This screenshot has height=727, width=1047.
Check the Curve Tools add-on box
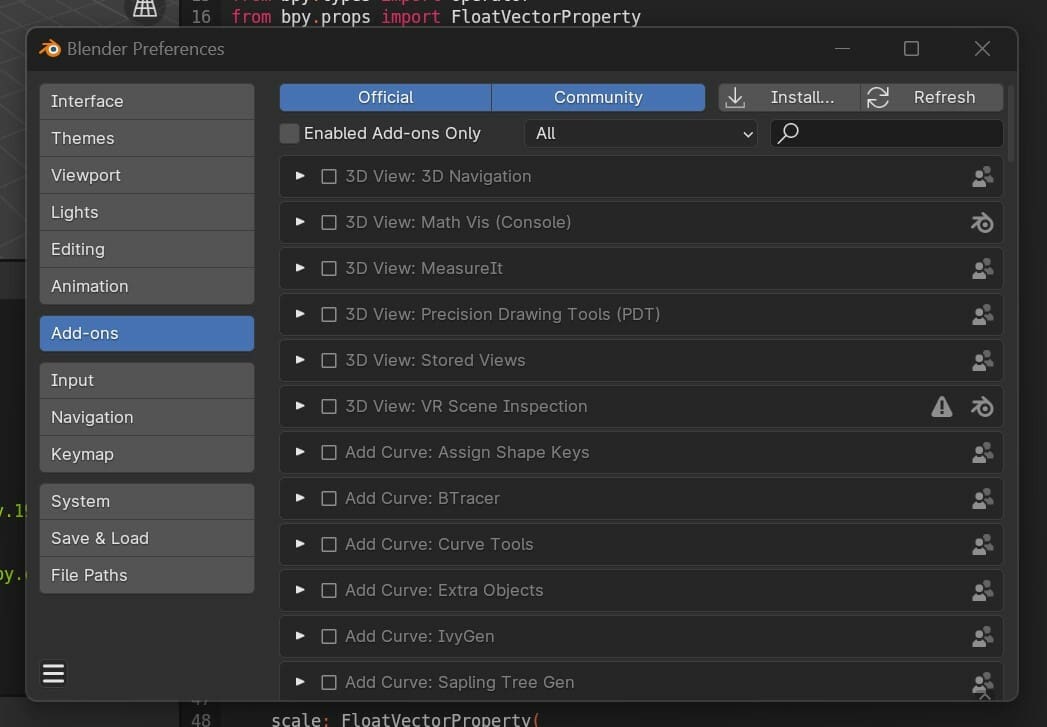coord(329,545)
